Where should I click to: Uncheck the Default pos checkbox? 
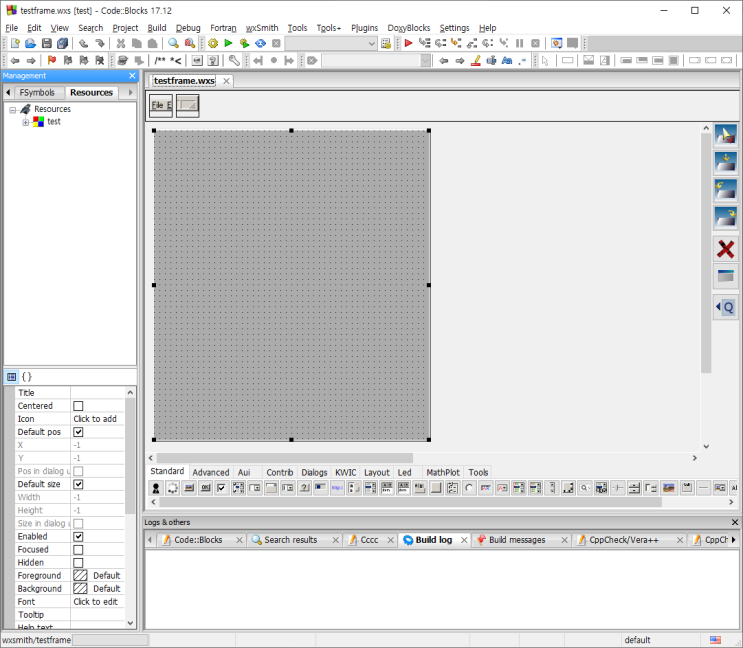point(78,432)
